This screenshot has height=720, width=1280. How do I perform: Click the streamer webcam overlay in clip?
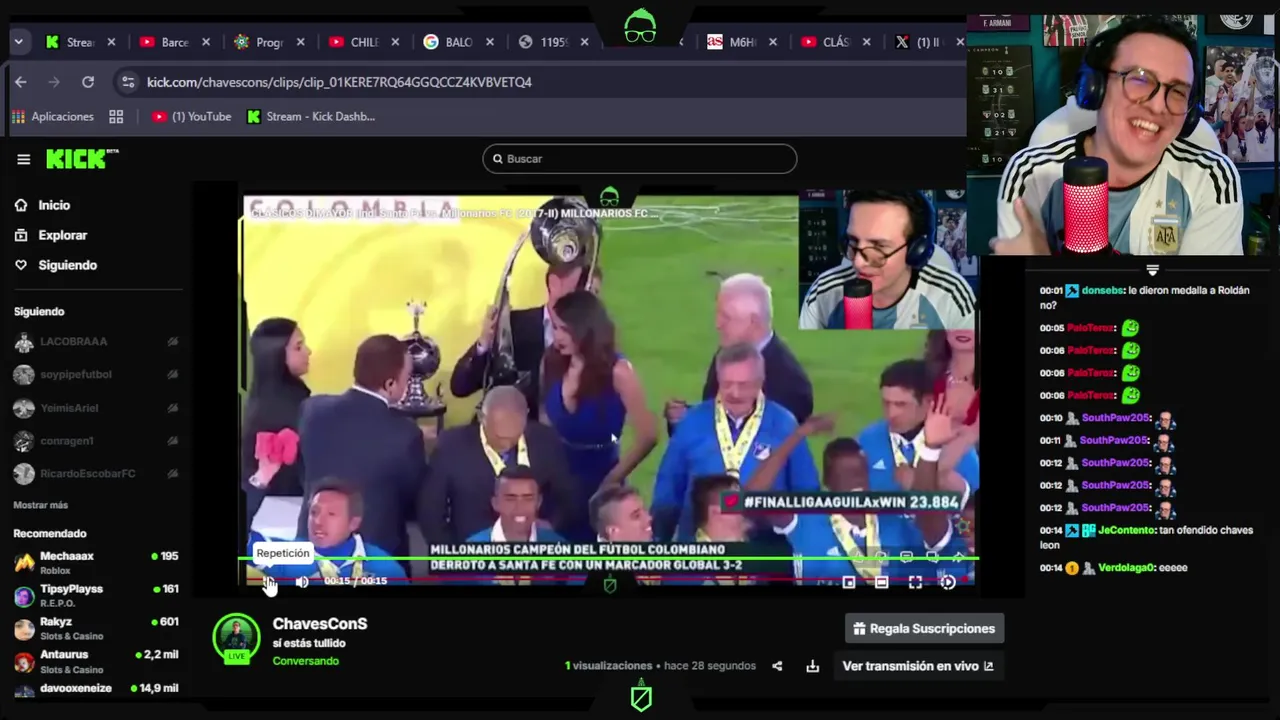(x=887, y=261)
